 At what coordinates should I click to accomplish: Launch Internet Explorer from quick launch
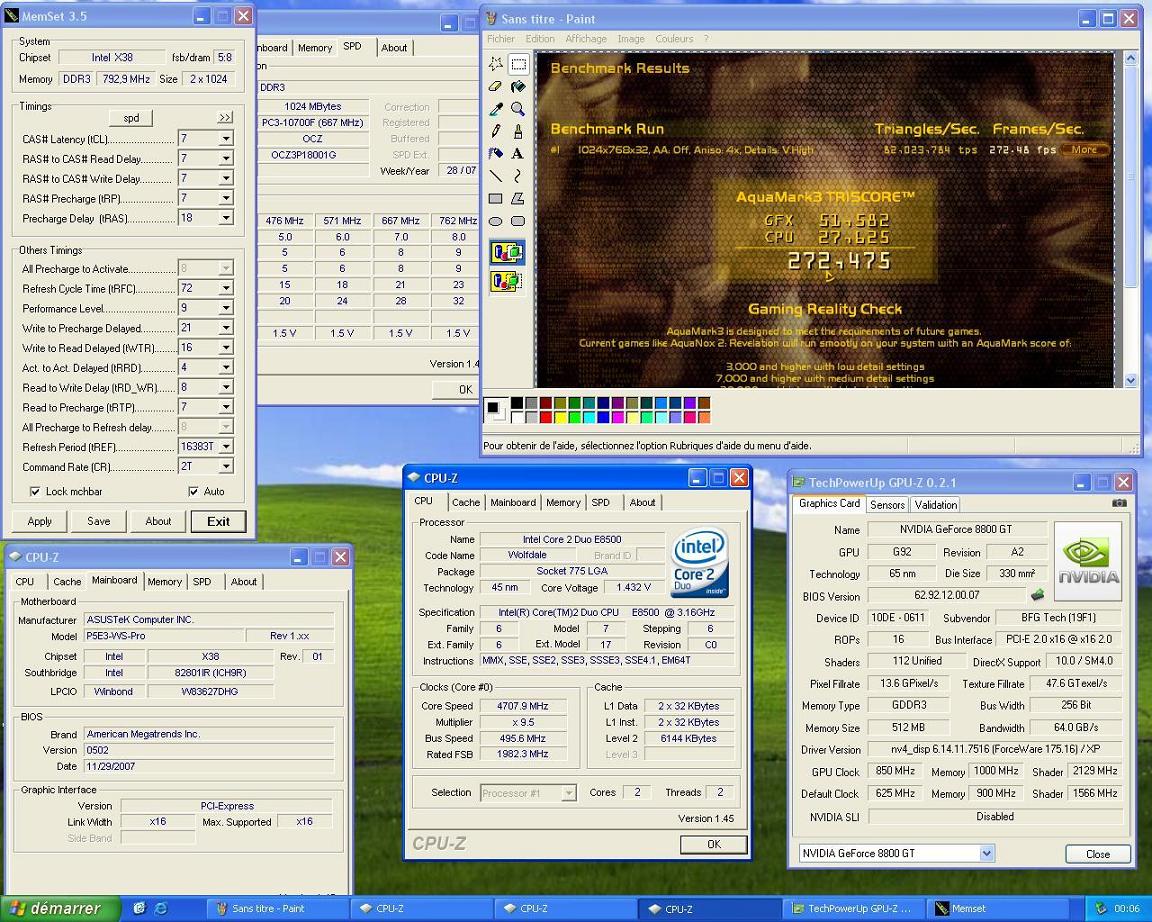160,909
